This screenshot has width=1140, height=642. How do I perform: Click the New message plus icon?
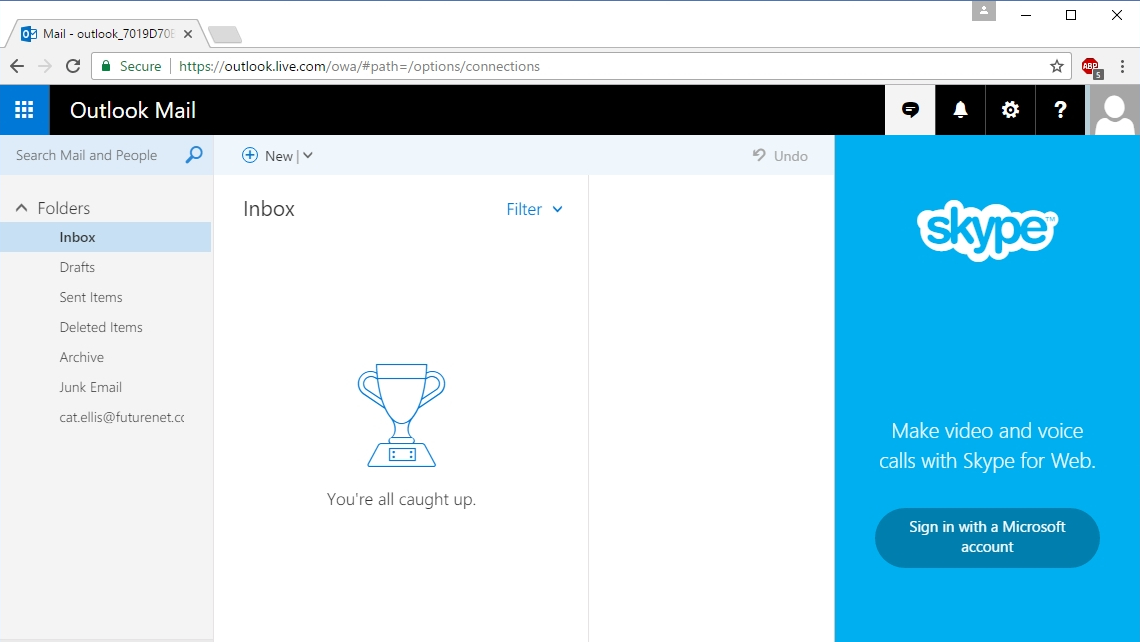[249, 155]
